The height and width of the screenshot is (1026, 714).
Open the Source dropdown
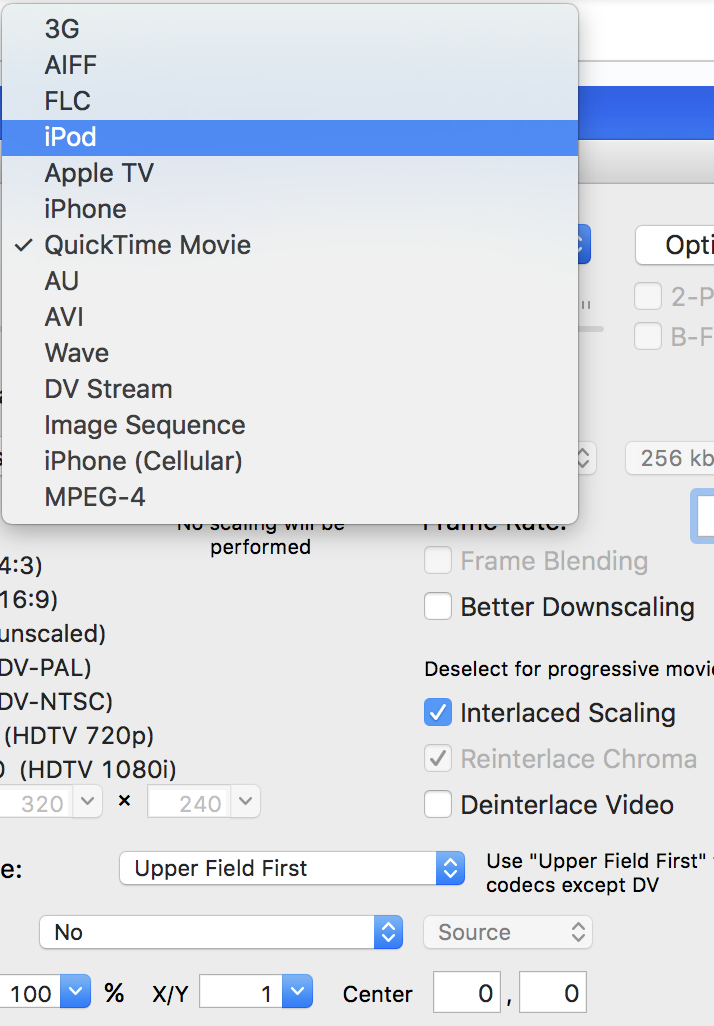pos(508,932)
